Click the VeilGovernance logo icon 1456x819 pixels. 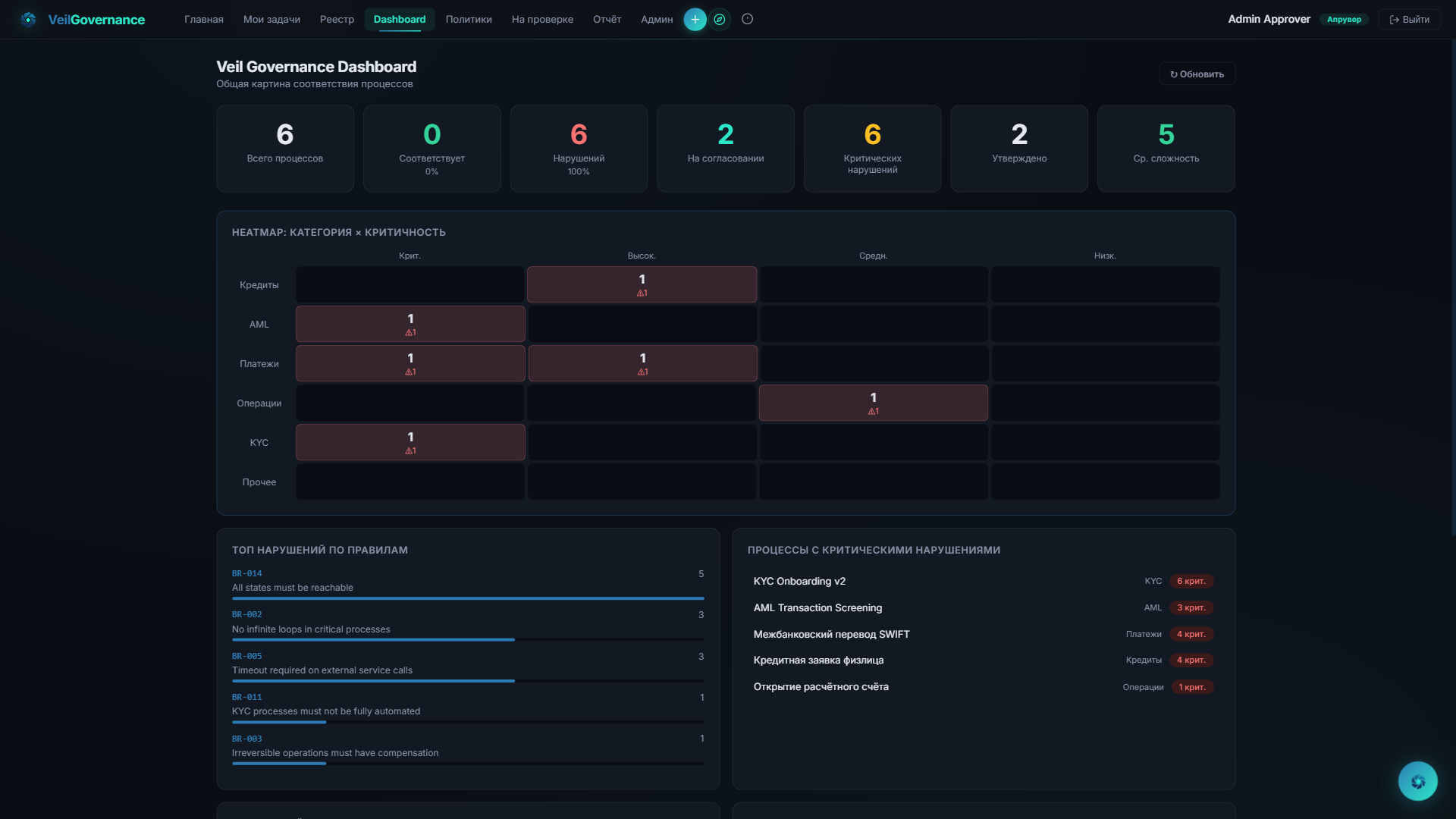(x=29, y=19)
